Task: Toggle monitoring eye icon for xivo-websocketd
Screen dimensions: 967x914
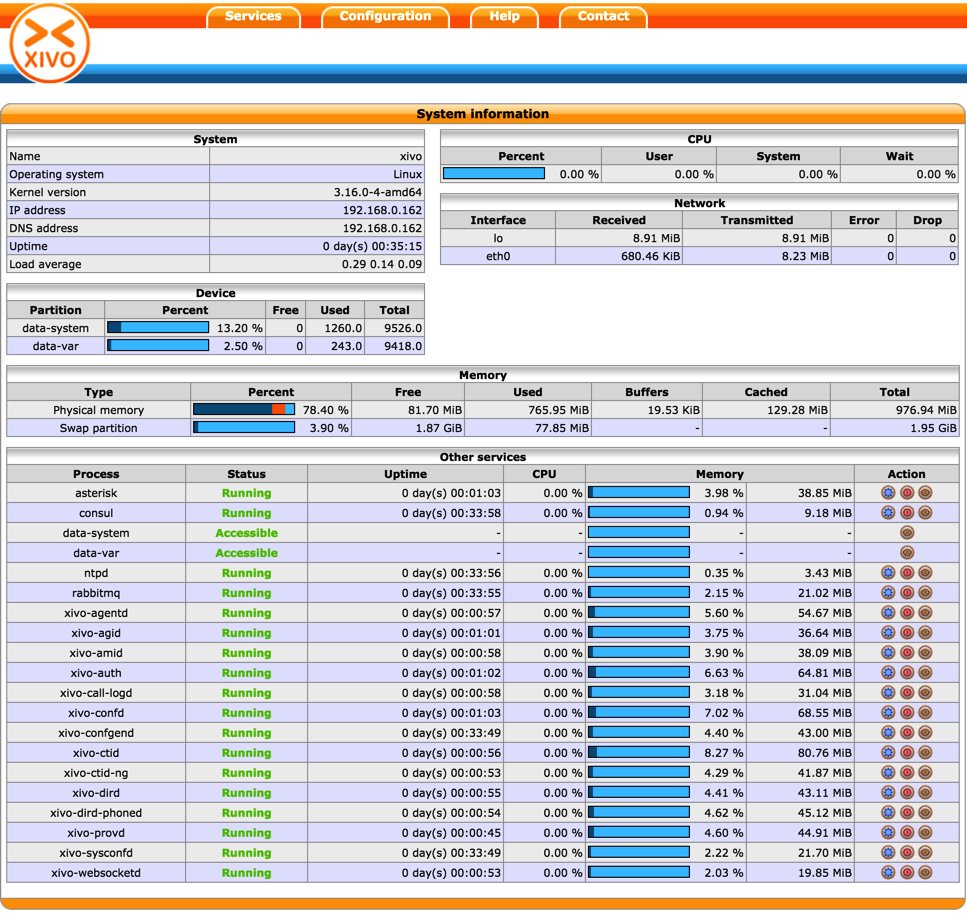Action: point(925,872)
